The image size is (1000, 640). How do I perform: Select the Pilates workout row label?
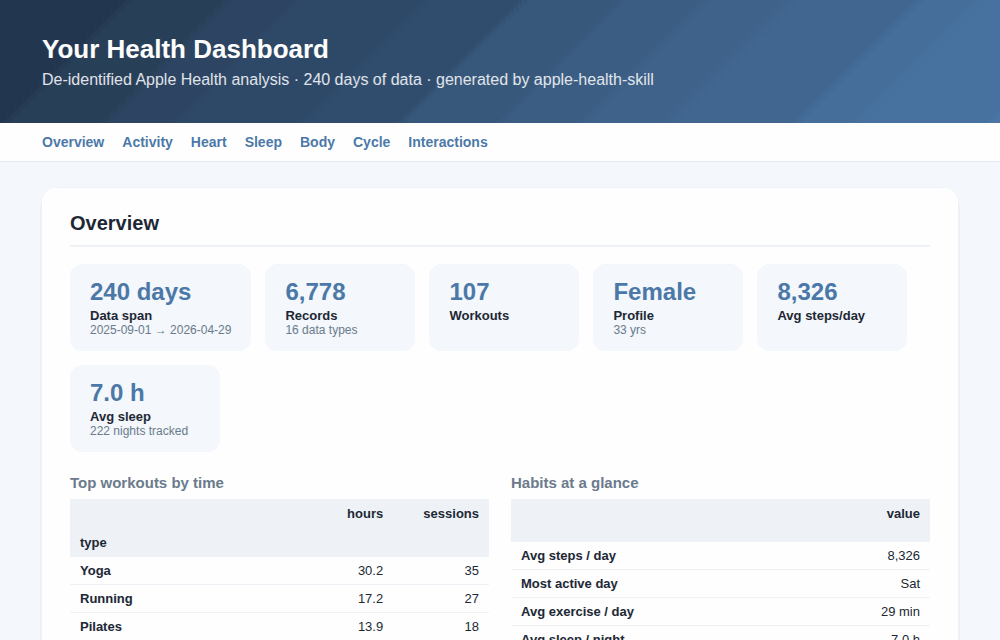point(101,627)
